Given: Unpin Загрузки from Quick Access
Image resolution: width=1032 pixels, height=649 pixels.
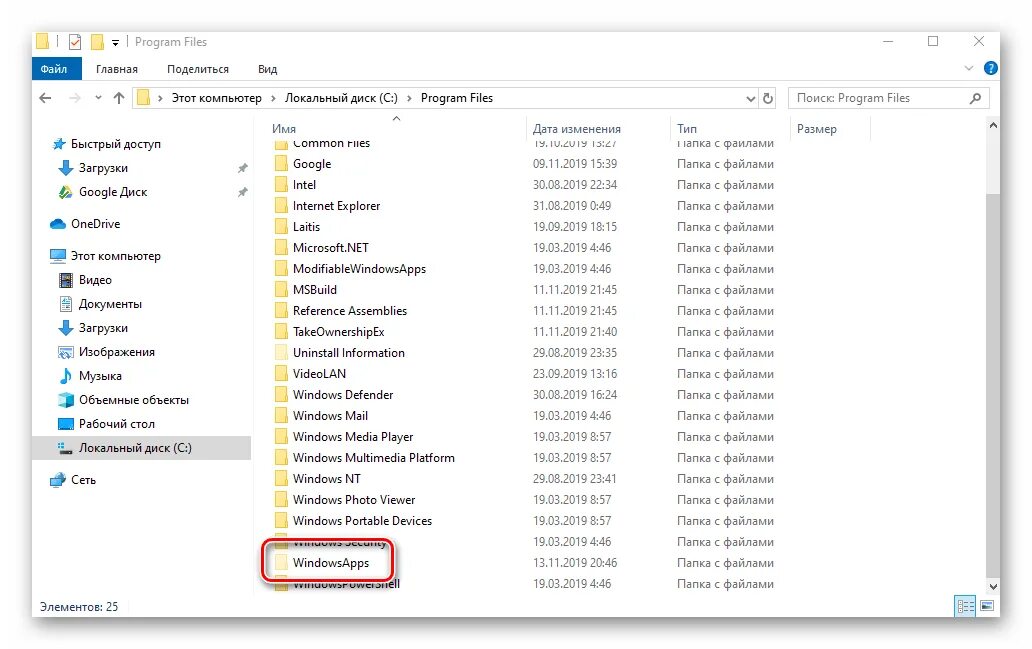Looking at the screenshot, I should [241, 168].
